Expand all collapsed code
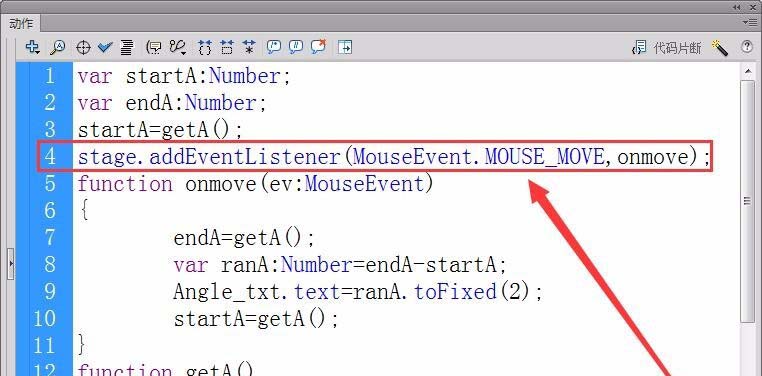This screenshot has width=762, height=376. (249, 48)
